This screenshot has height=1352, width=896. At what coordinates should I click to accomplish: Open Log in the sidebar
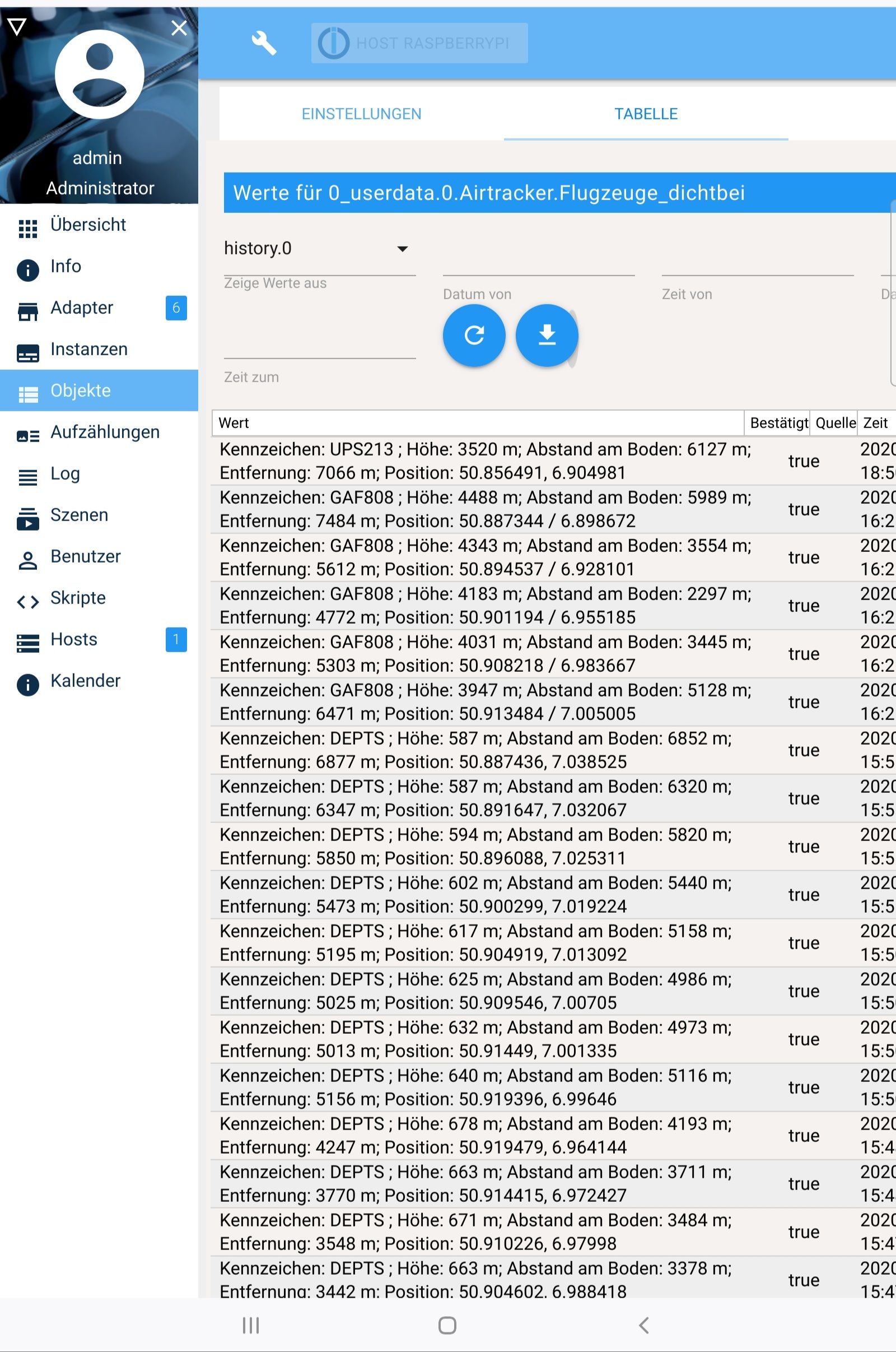tap(99, 473)
